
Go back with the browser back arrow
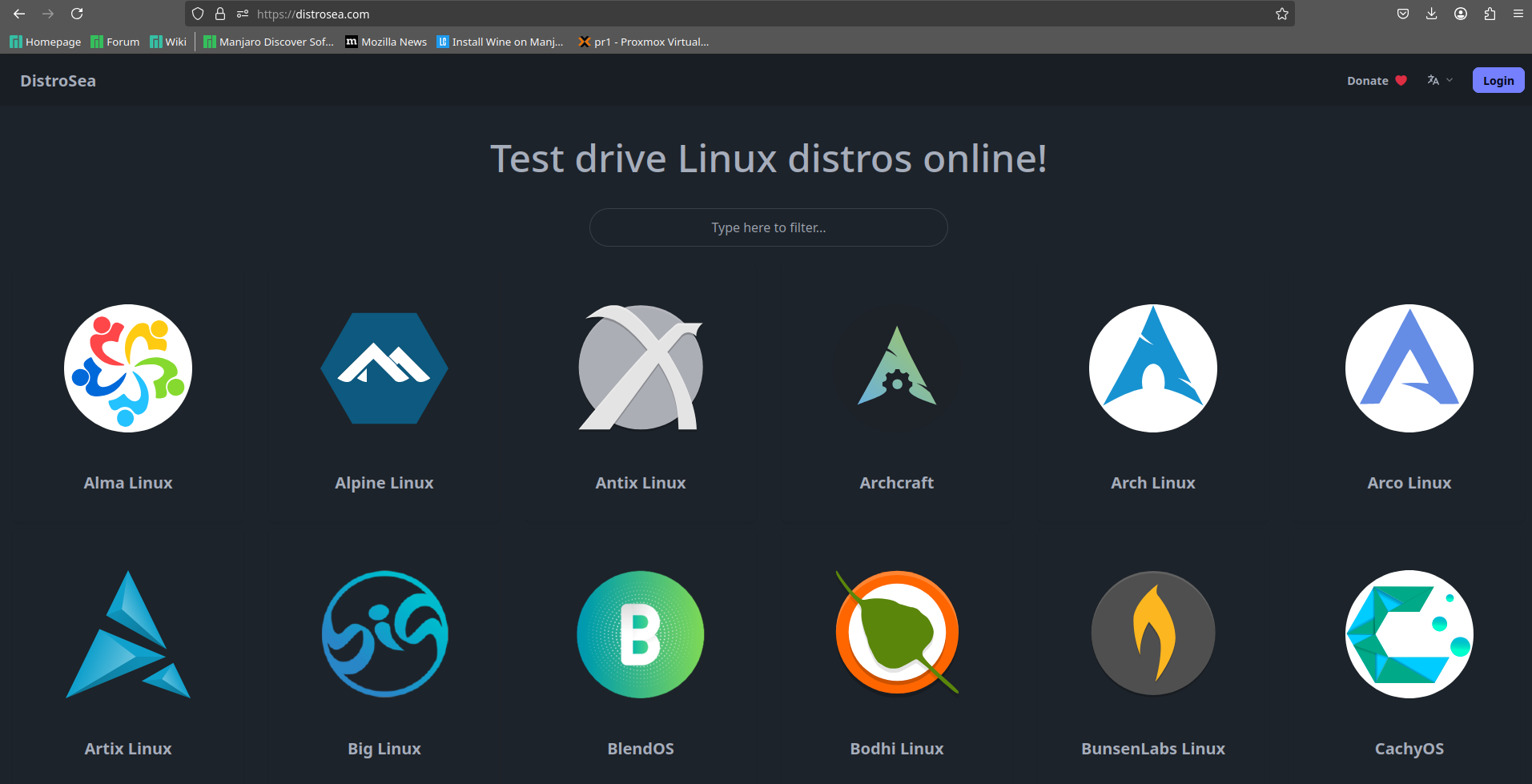click(19, 14)
